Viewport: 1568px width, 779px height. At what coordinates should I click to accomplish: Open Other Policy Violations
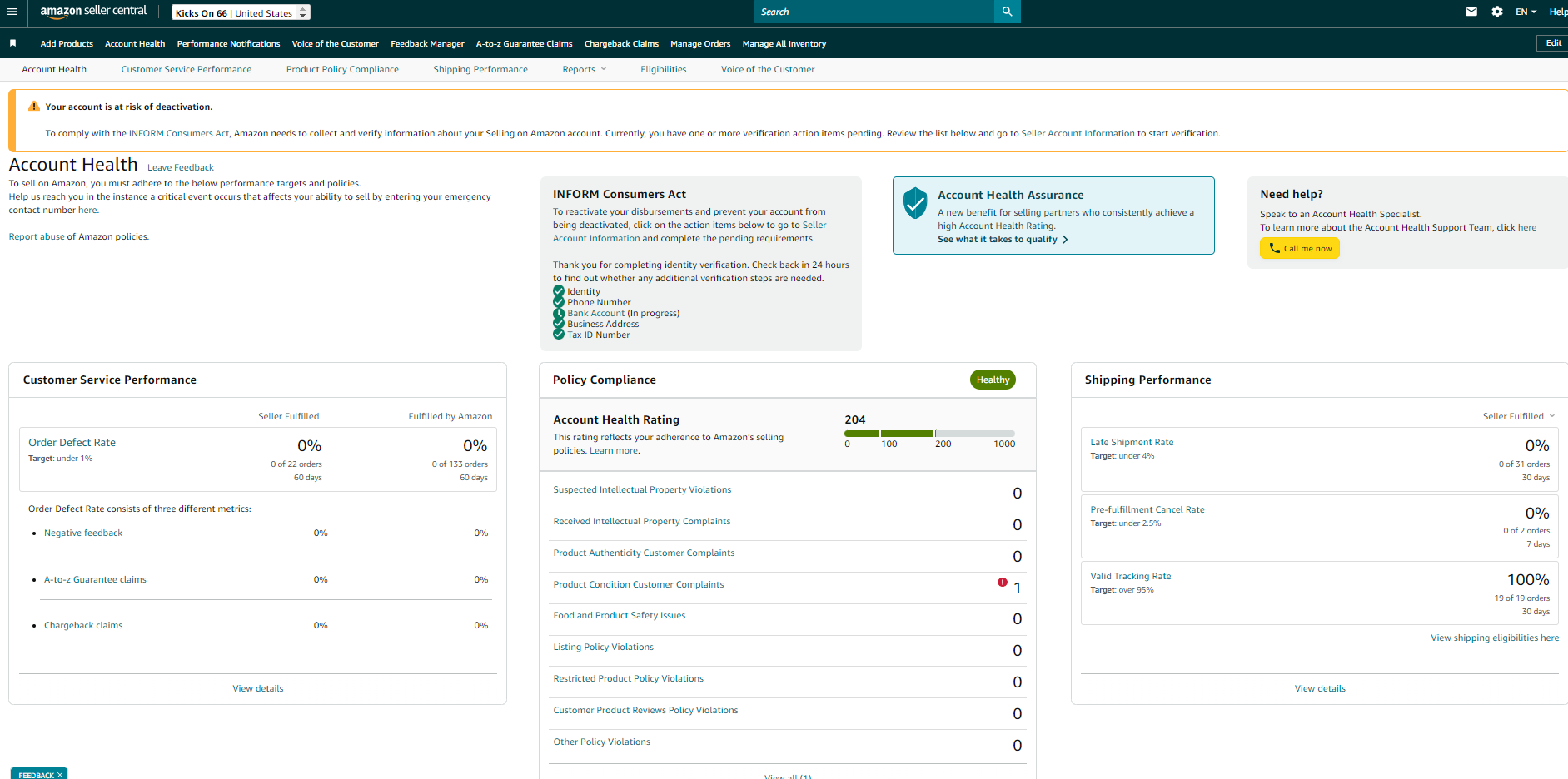pyautogui.click(x=602, y=742)
